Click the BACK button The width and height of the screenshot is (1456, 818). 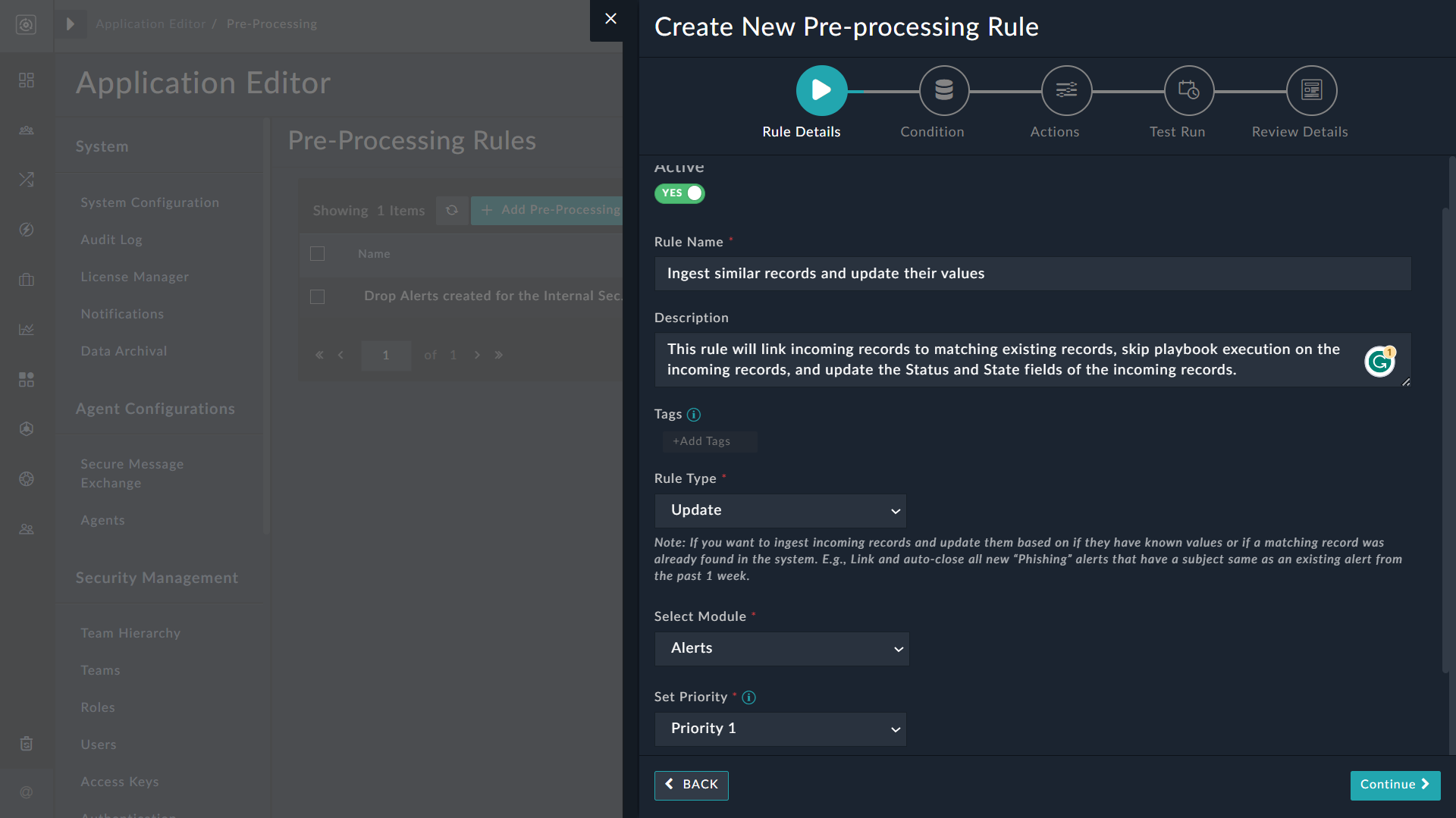[691, 785]
